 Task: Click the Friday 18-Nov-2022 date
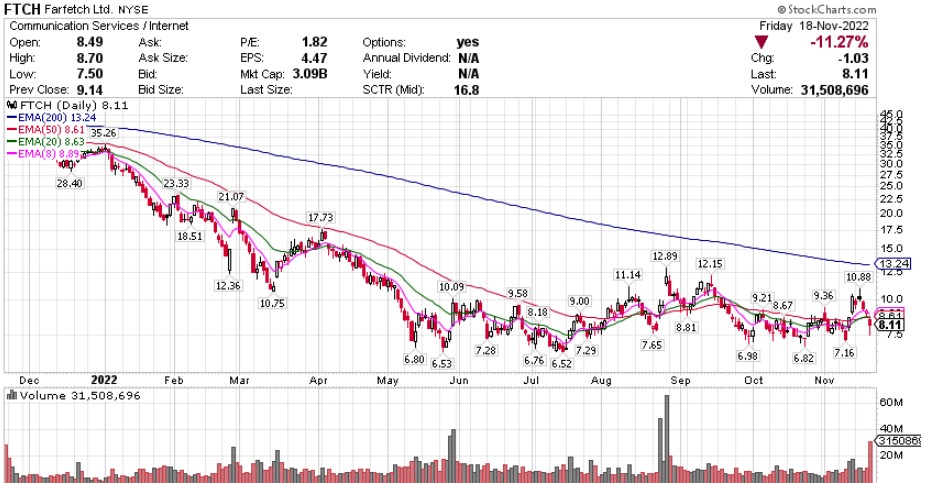point(814,26)
